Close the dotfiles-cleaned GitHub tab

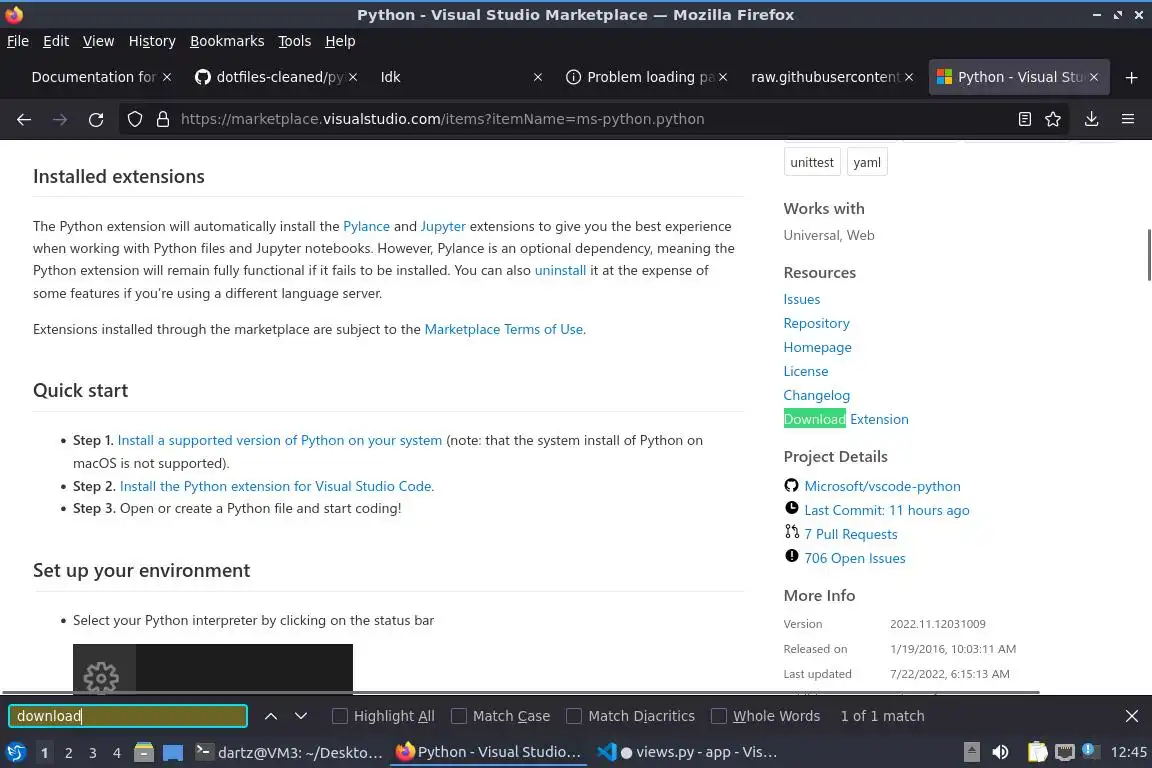(x=353, y=77)
